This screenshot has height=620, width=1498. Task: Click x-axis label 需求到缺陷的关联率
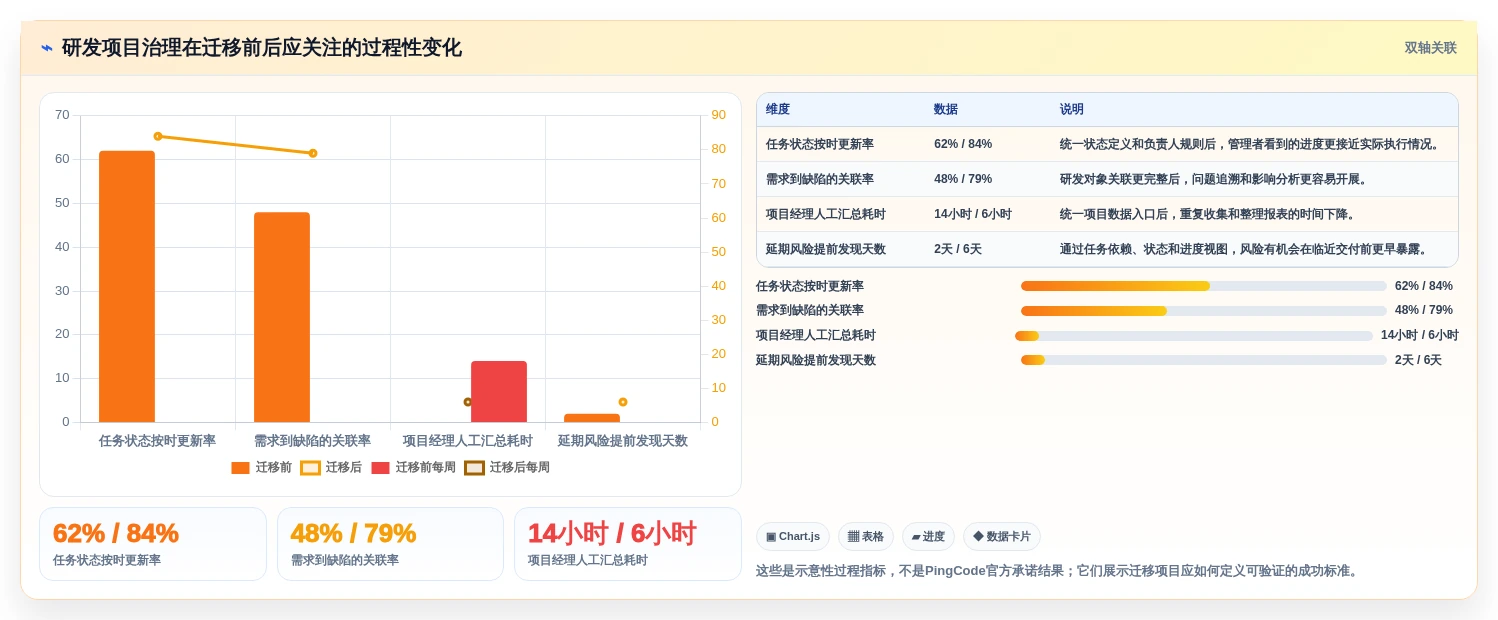[x=312, y=441]
